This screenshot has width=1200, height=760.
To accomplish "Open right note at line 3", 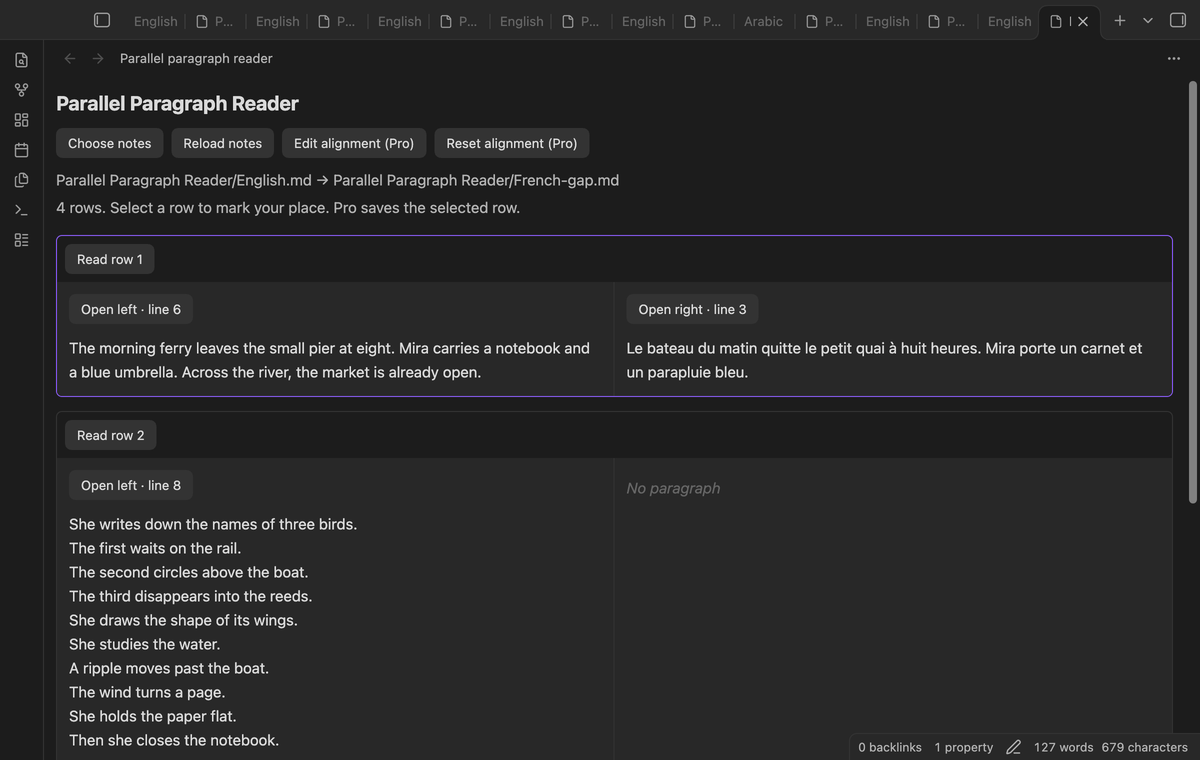I will (692, 309).
